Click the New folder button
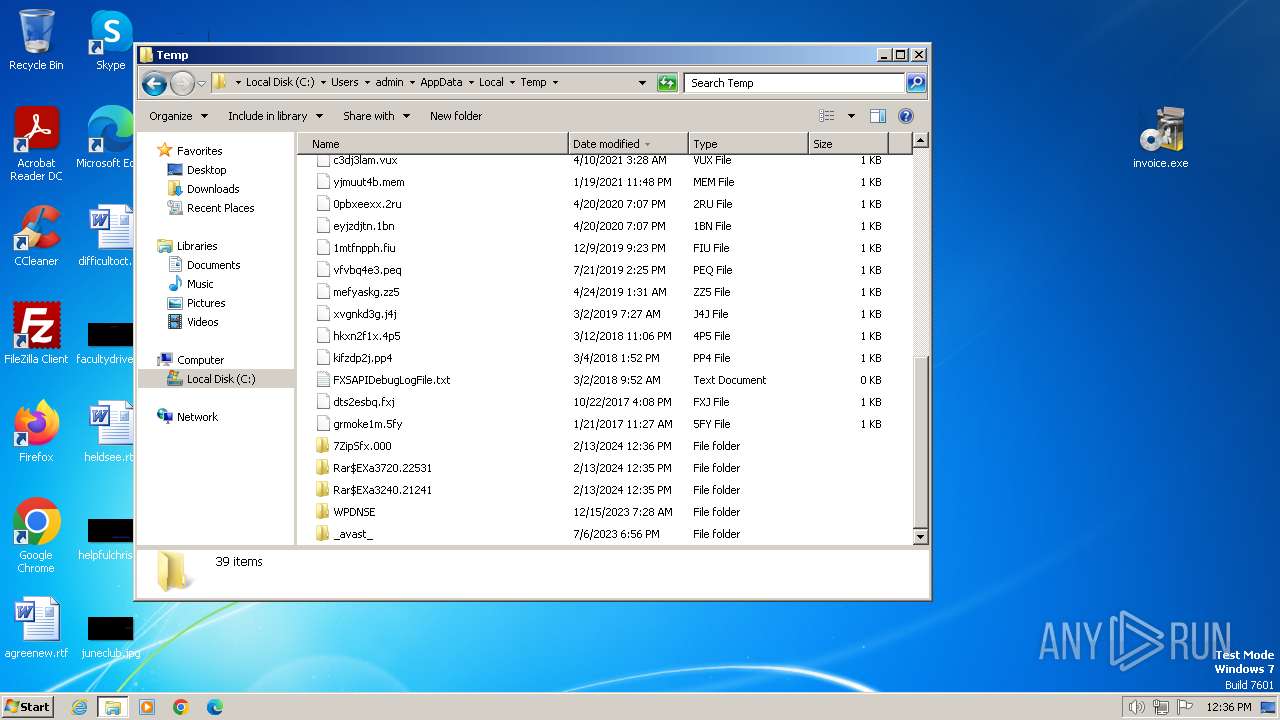This screenshot has height=720, width=1280. pos(456,116)
